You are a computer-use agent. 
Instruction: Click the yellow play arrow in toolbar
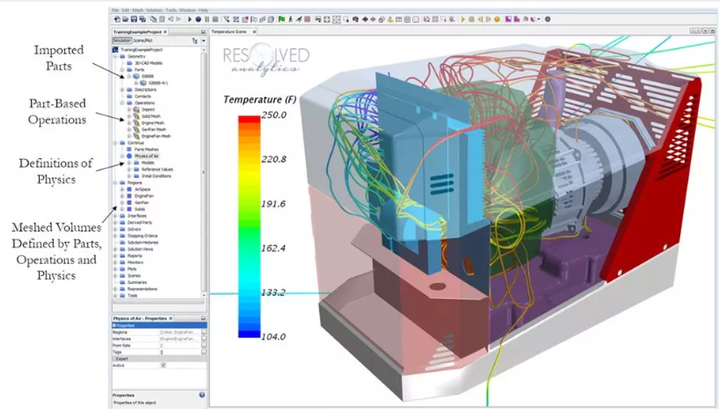click(x=463, y=19)
